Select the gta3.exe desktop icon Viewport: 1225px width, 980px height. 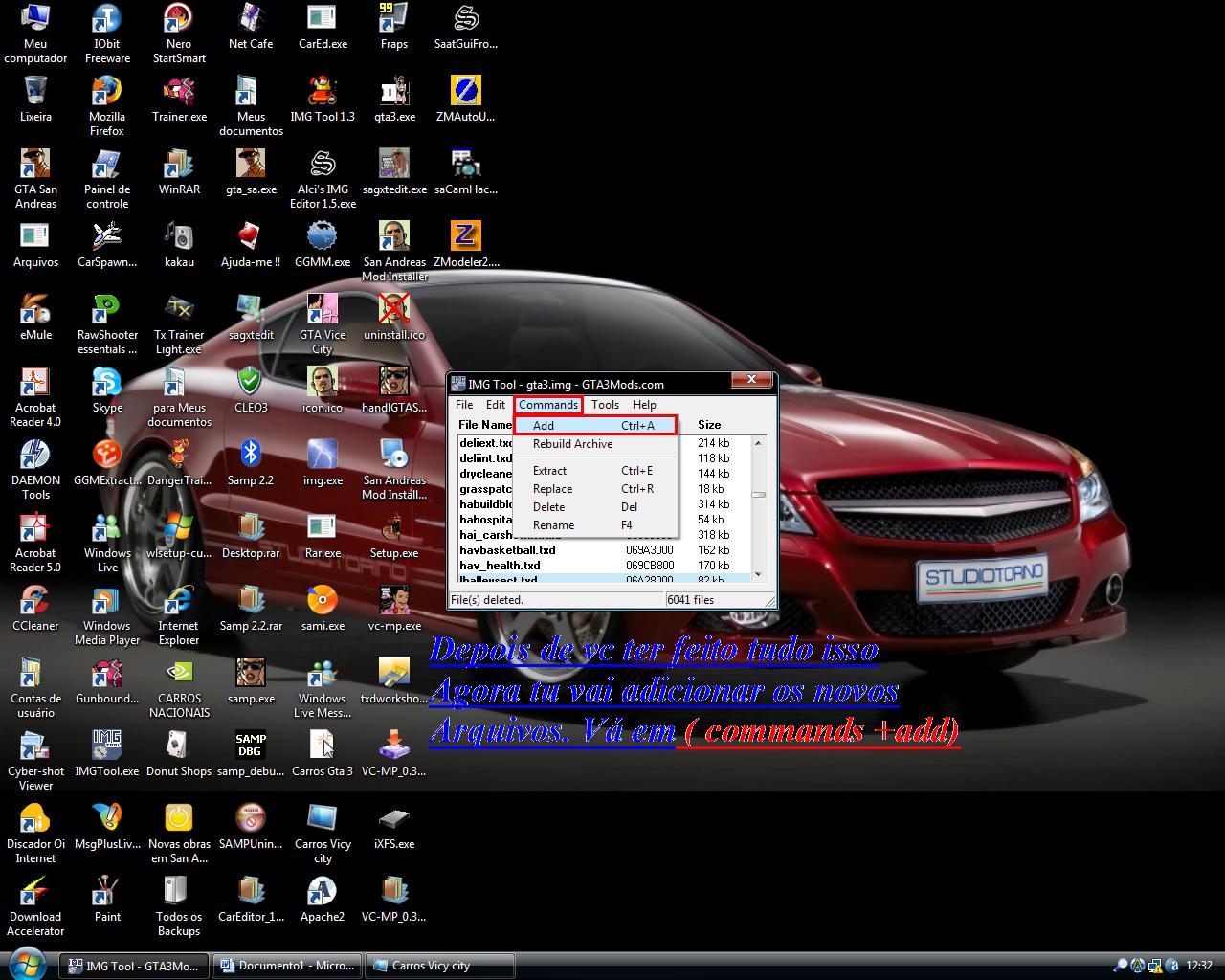(394, 100)
